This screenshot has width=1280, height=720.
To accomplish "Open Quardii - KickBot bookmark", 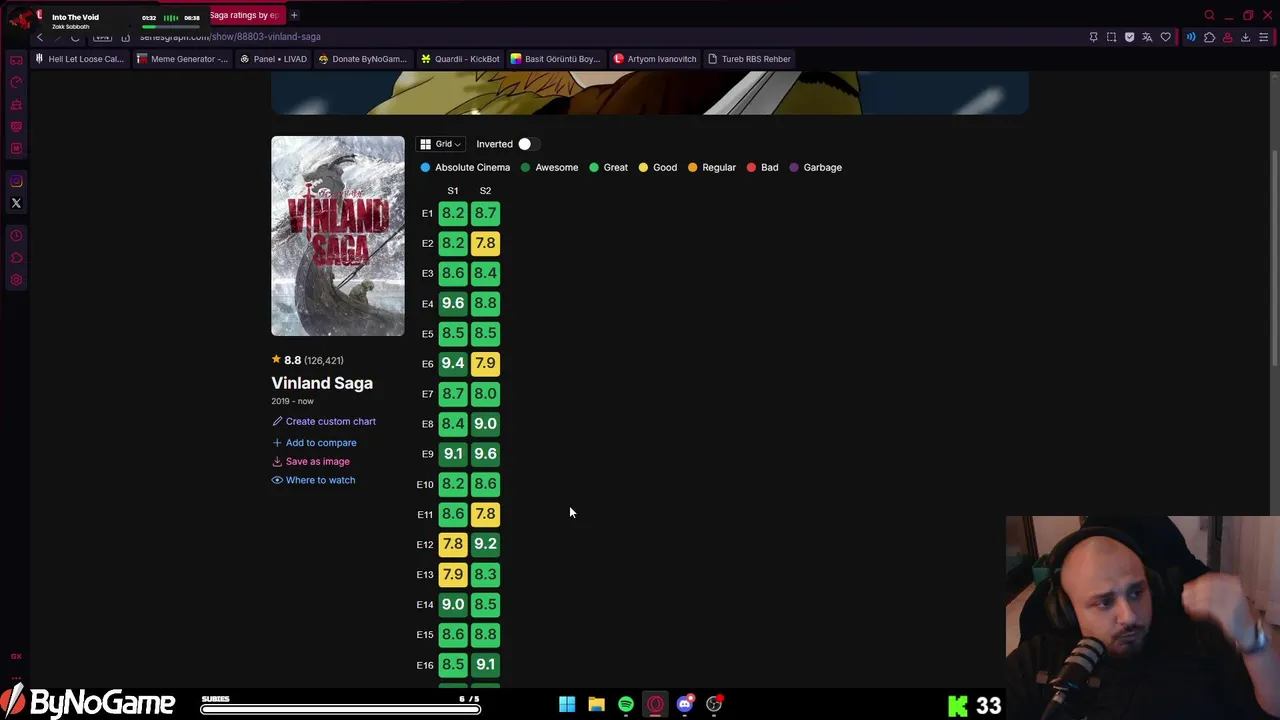I will 460,59.
